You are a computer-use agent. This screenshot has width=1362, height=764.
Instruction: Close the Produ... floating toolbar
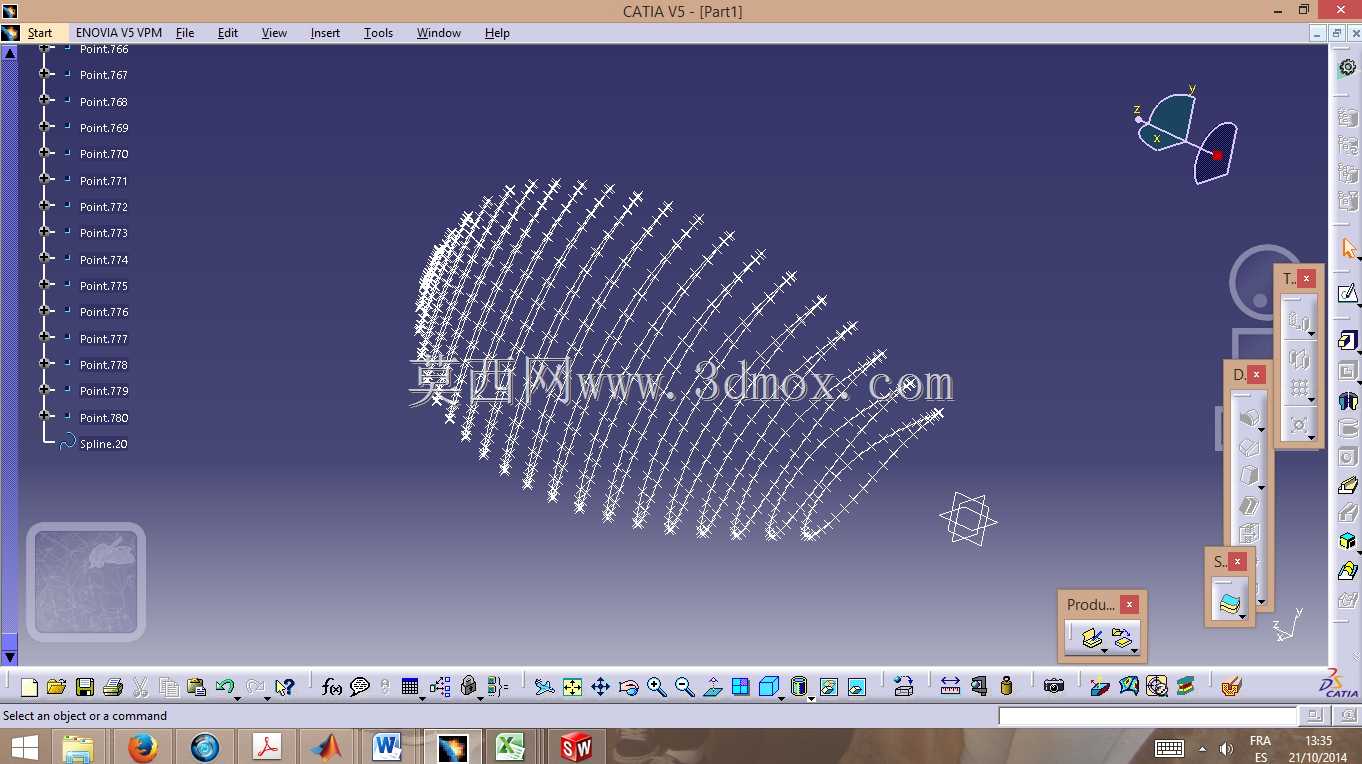pos(1129,605)
